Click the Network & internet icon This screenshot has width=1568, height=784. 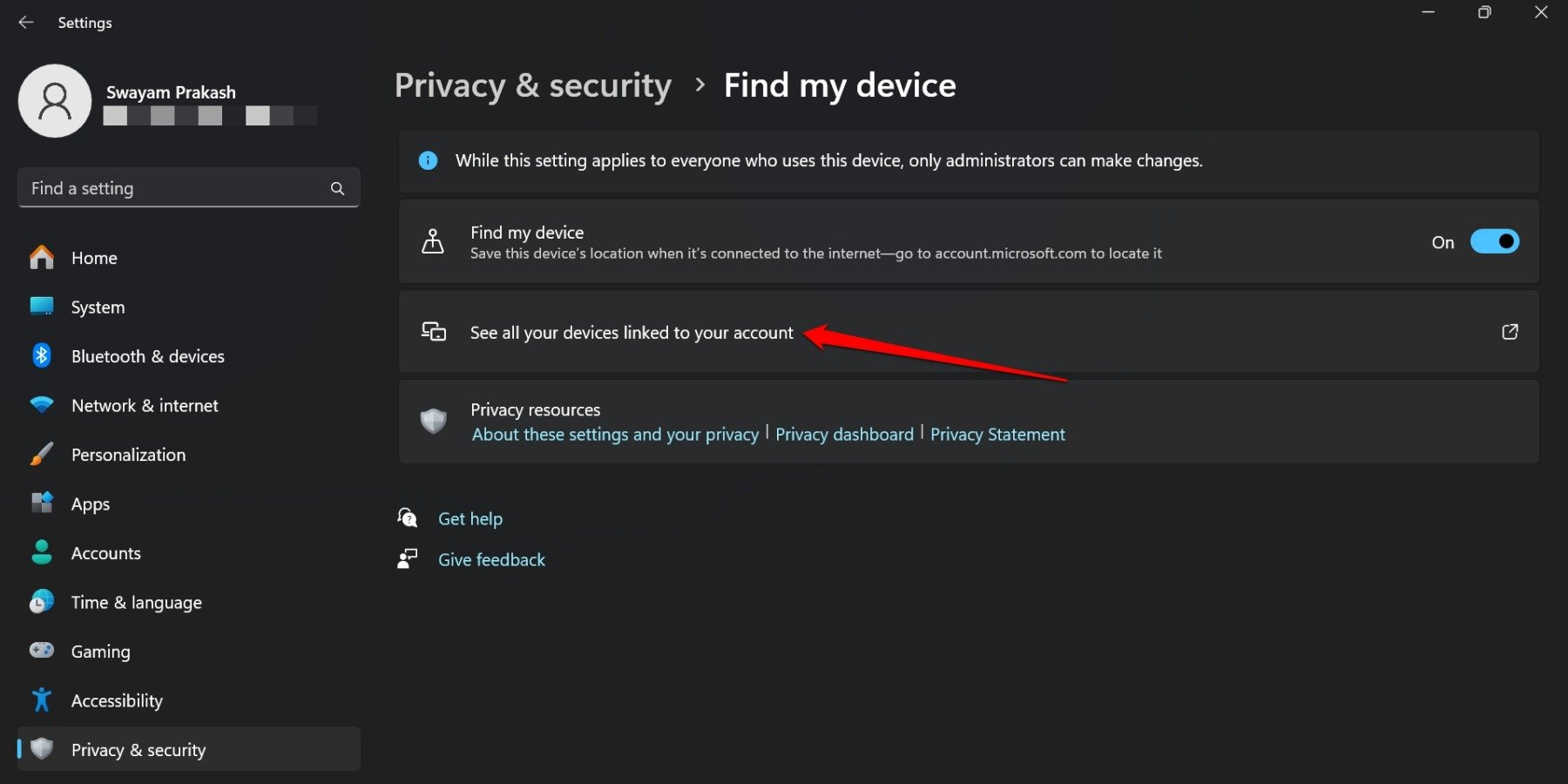(x=41, y=405)
